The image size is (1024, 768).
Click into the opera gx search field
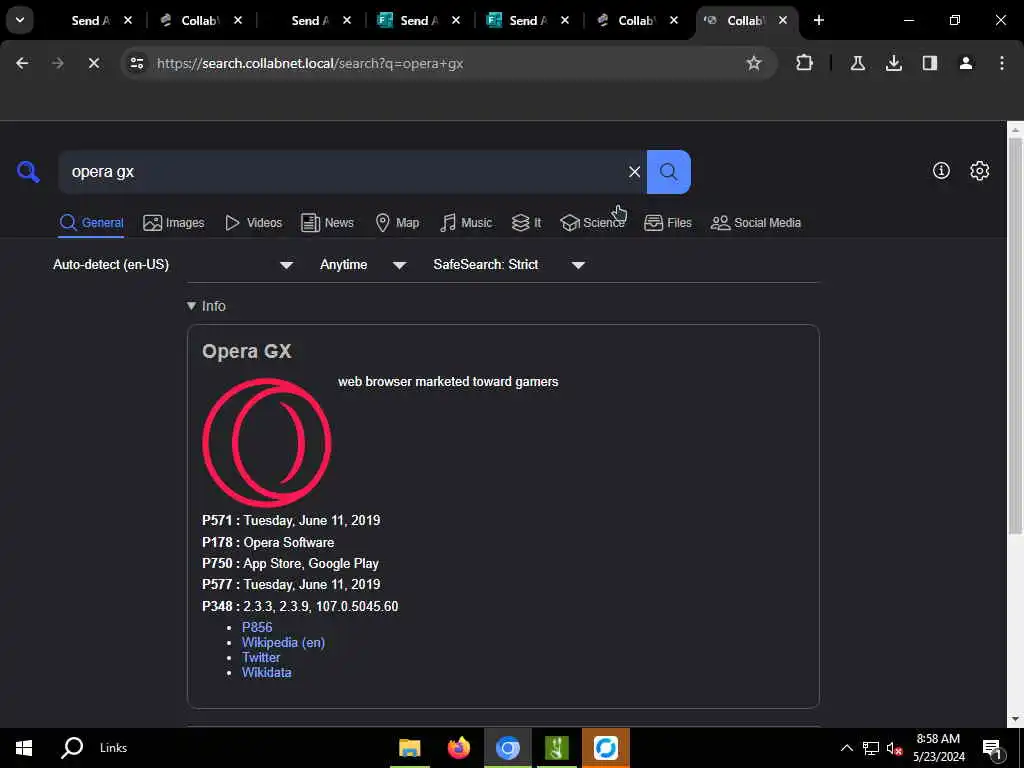343,172
